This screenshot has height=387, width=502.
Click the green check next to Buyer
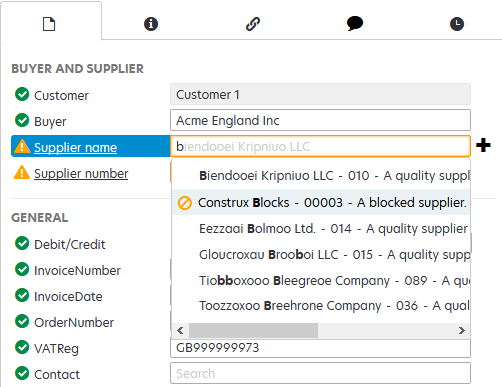22,120
